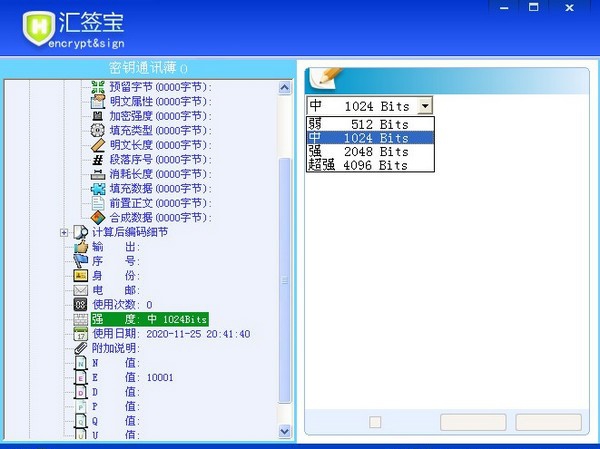Click the 输出 thumbs-up icon
This screenshot has height=449, width=600.
click(x=80, y=247)
